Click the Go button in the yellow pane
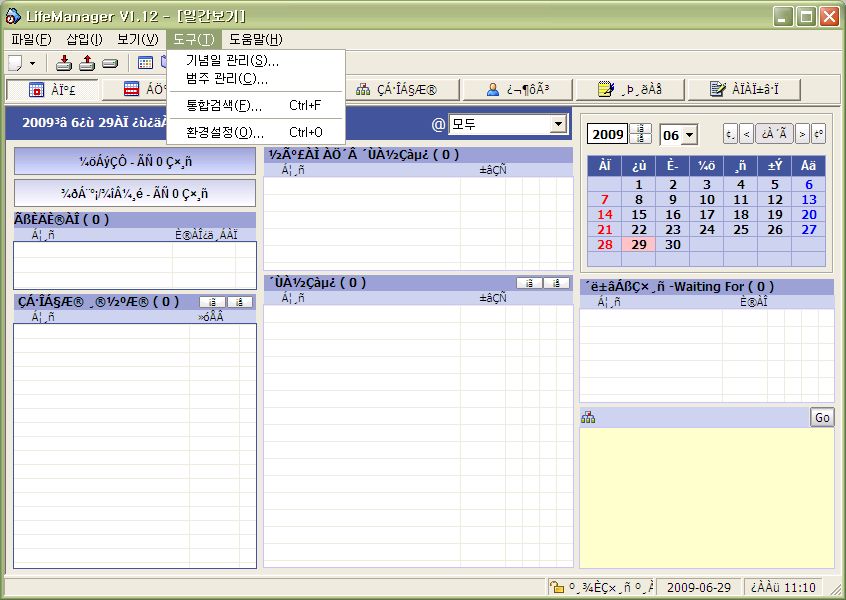The height and width of the screenshot is (600, 846). click(x=822, y=417)
